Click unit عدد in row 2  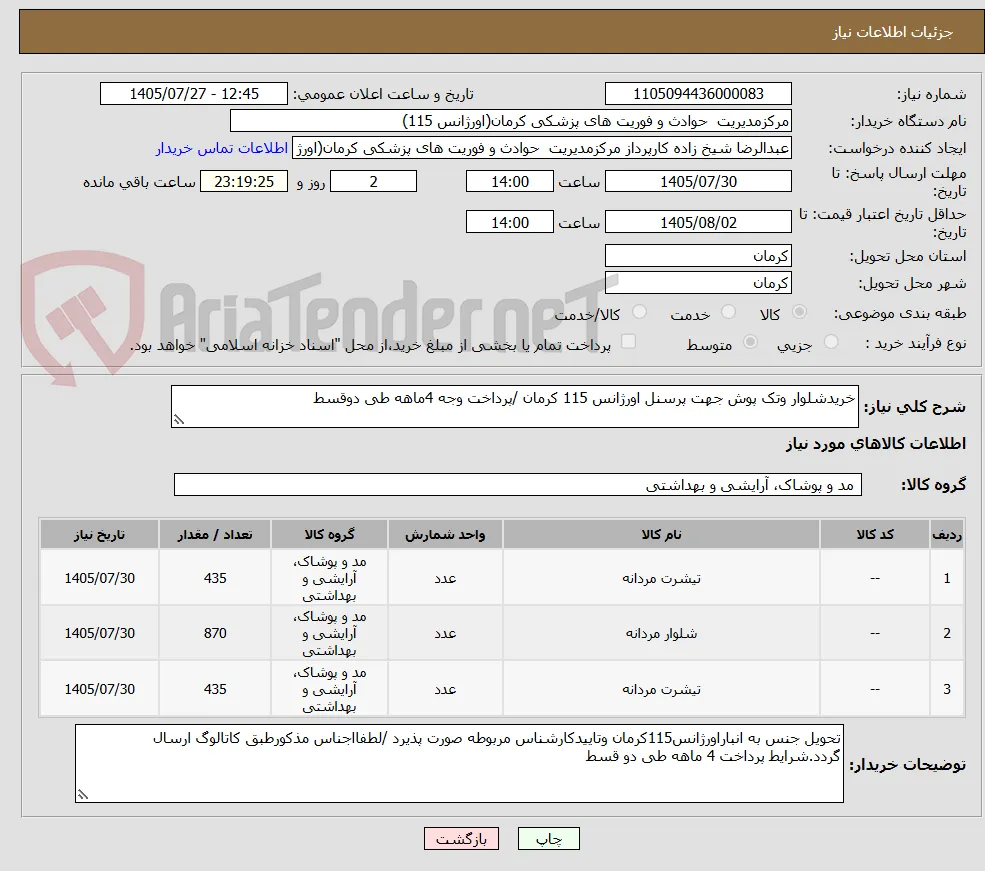(445, 634)
